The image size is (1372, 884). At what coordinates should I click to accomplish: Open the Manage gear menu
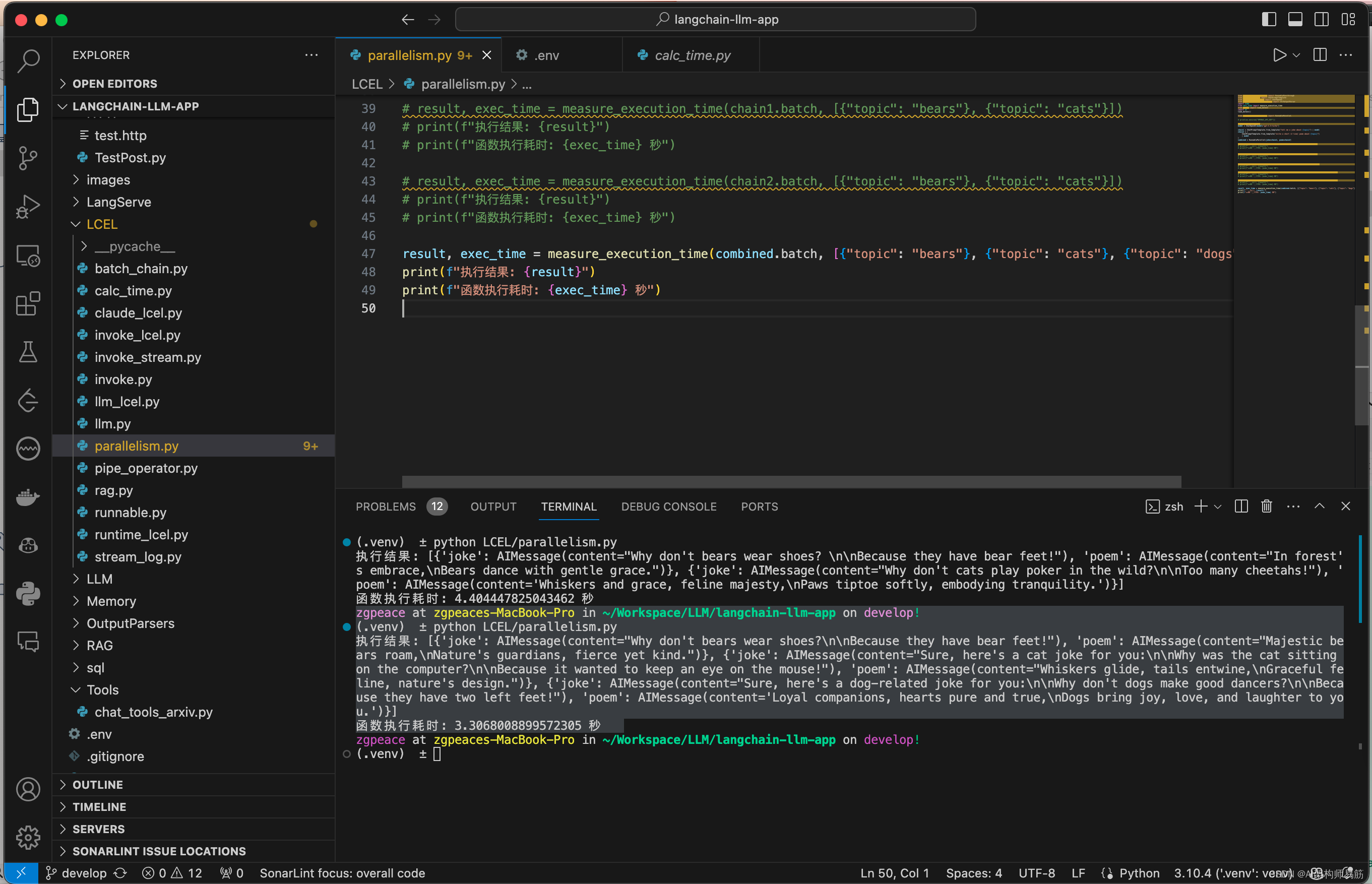pyautogui.click(x=28, y=838)
